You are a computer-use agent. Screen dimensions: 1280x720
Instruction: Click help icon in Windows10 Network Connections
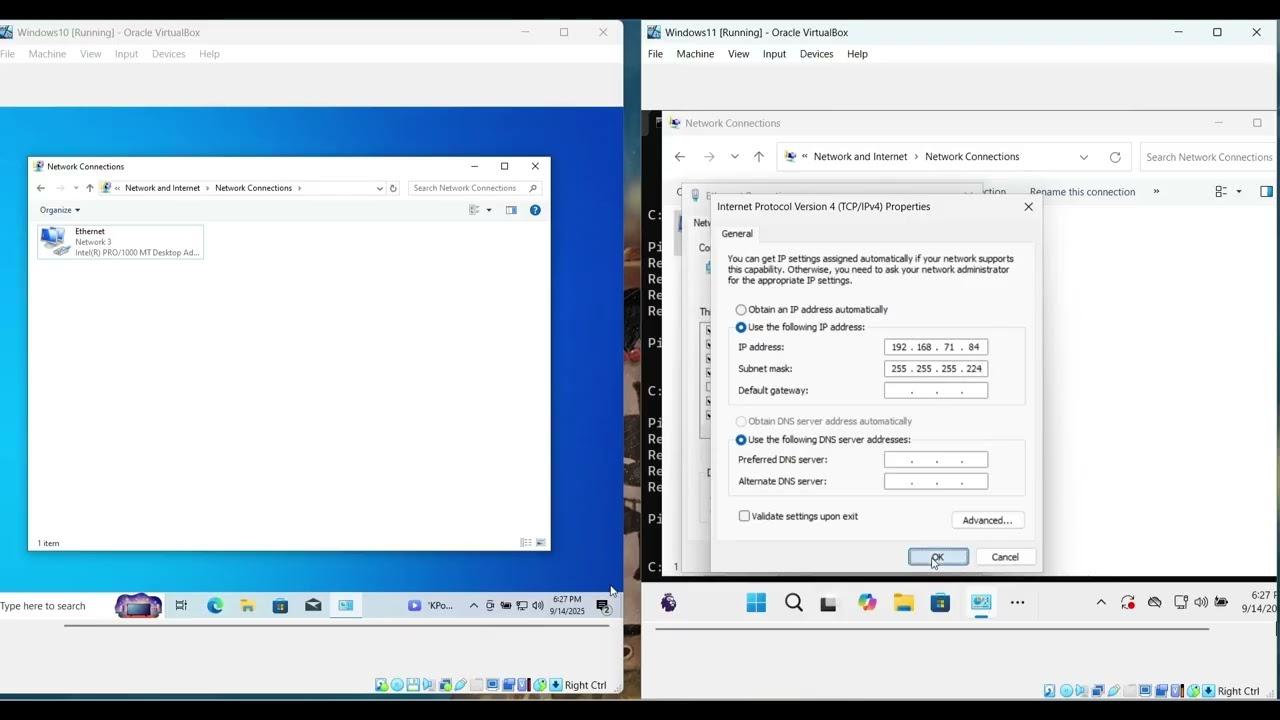coord(535,210)
